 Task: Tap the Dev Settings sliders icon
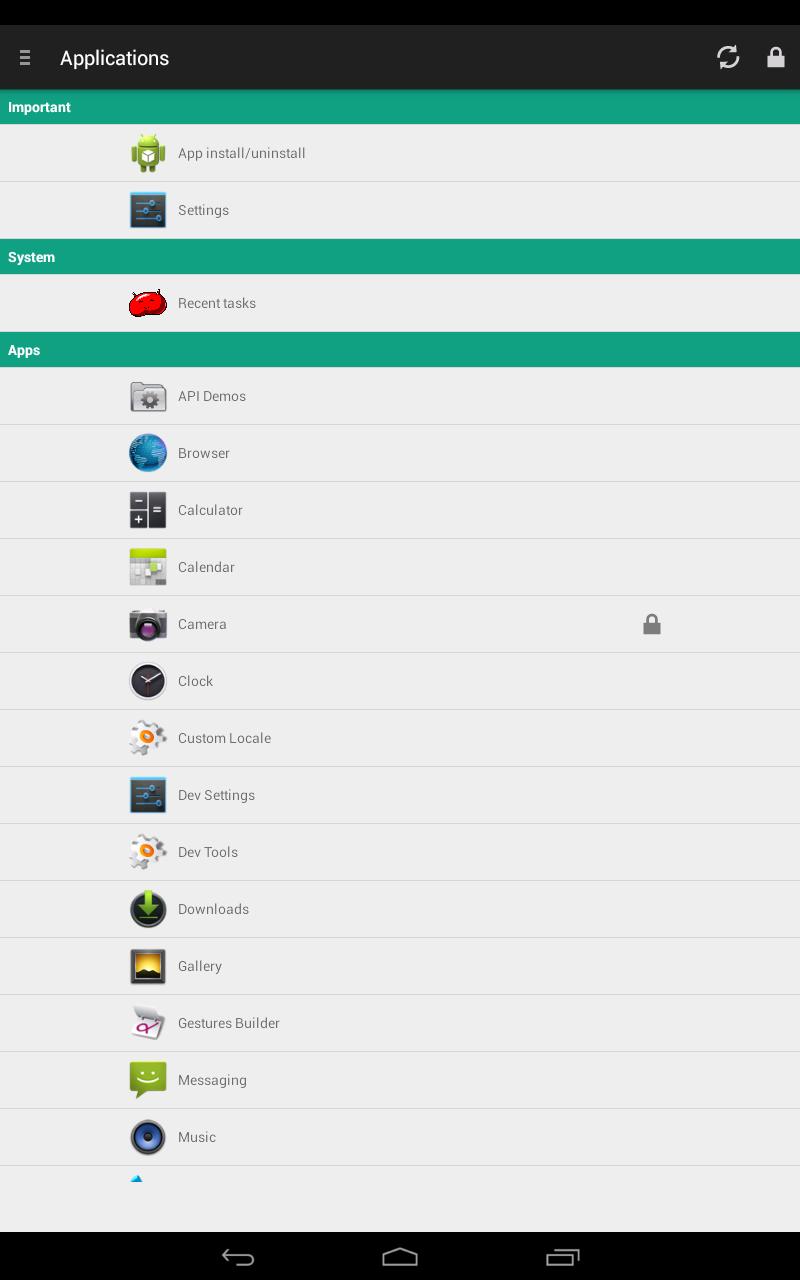coord(148,795)
